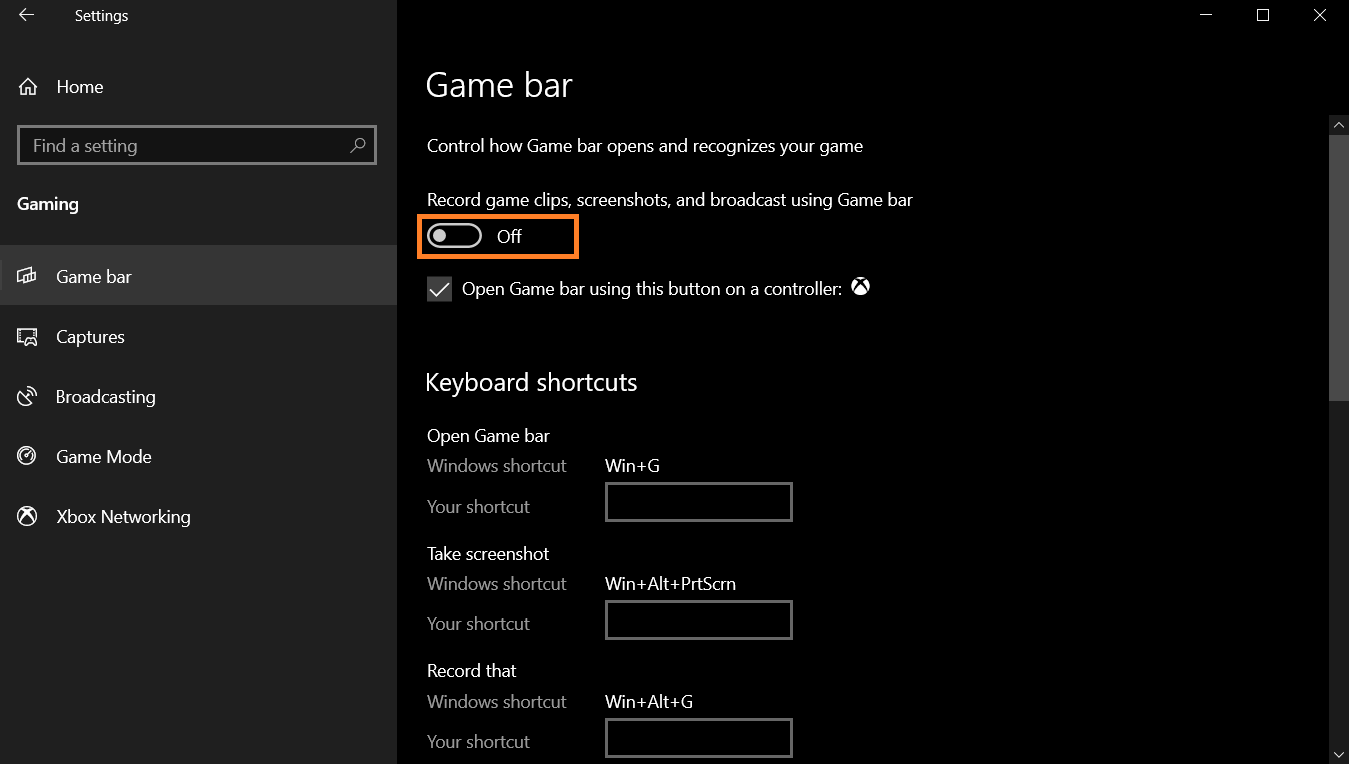Open the Home settings page
This screenshot has height=764, width=1349.
(198, 87)
